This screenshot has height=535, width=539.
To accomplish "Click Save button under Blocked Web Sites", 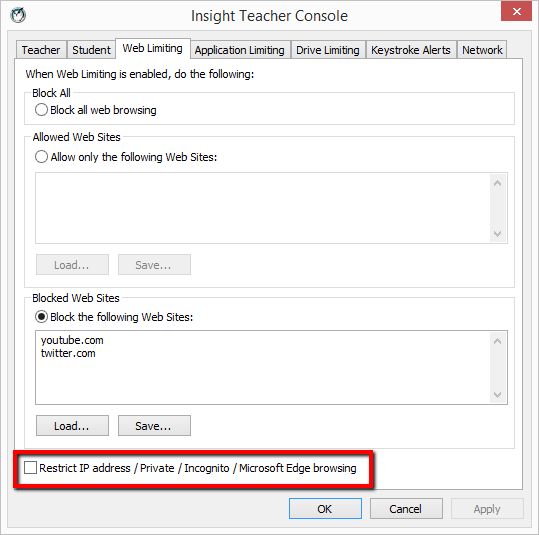I will tap(154, 426).
